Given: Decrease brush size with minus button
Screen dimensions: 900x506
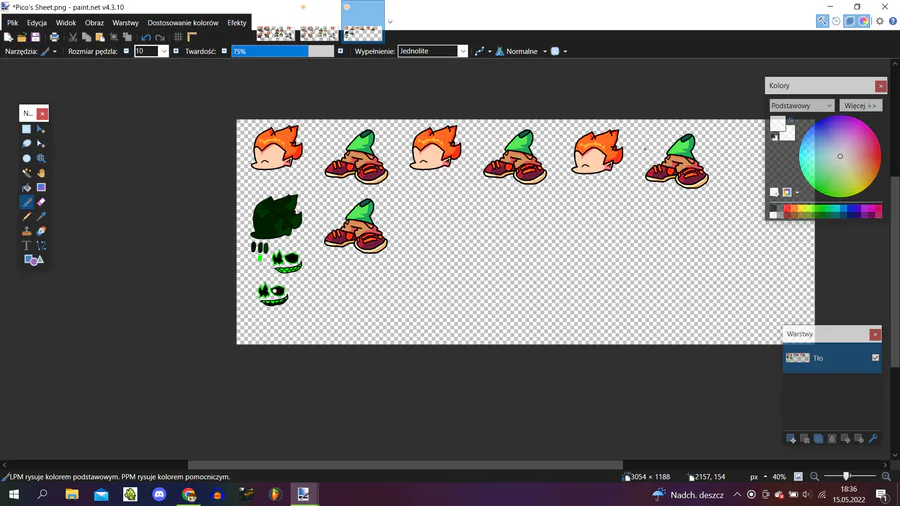Looking at the screenshot, I should pyautogui.click(x=126, y=51).
